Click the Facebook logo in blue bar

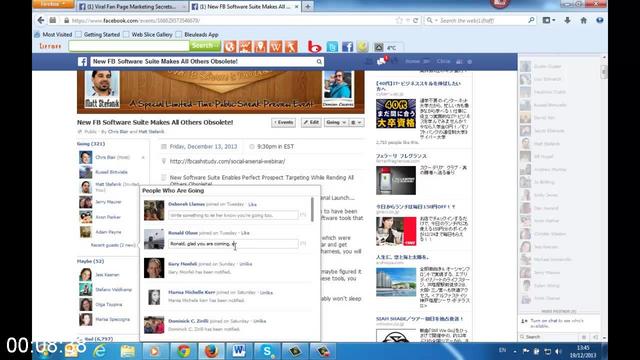[82, 62]
